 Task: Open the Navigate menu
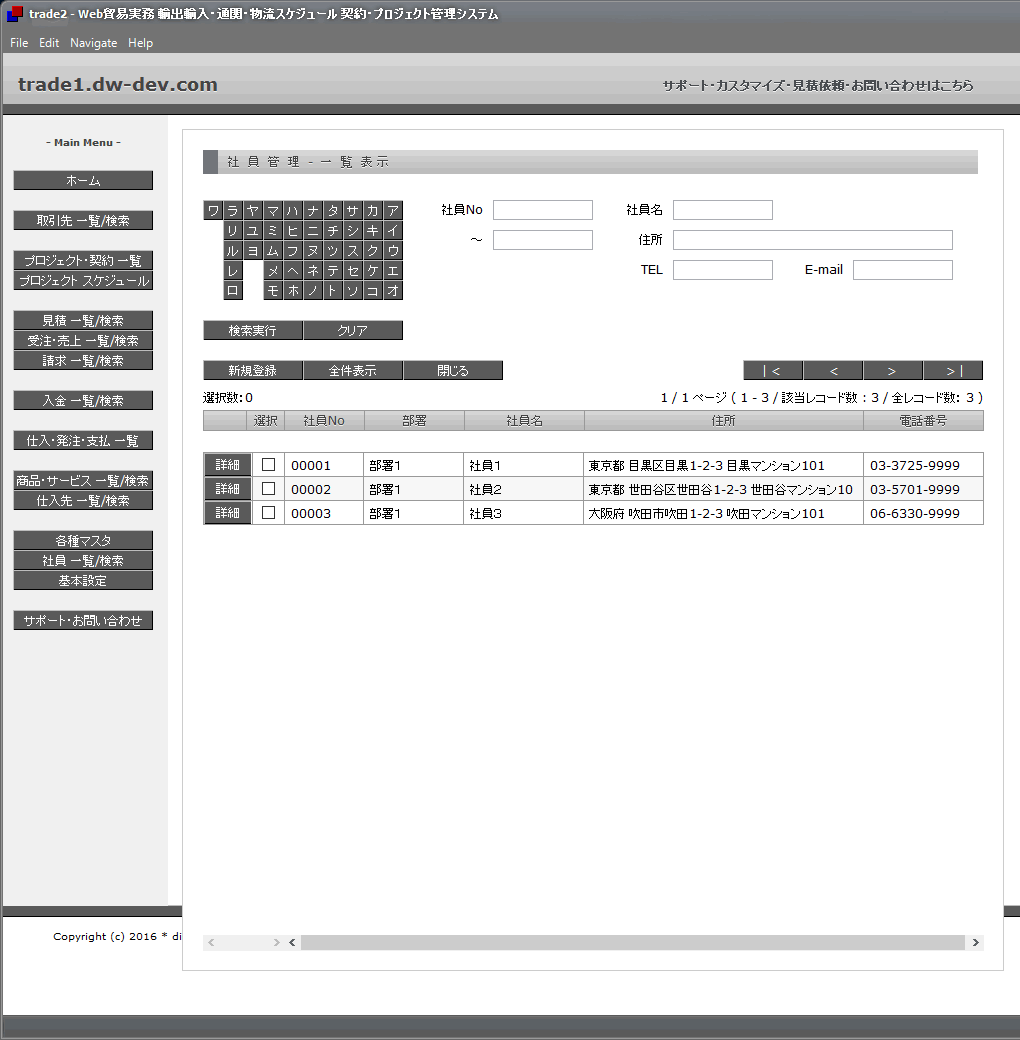coord(94,42)
